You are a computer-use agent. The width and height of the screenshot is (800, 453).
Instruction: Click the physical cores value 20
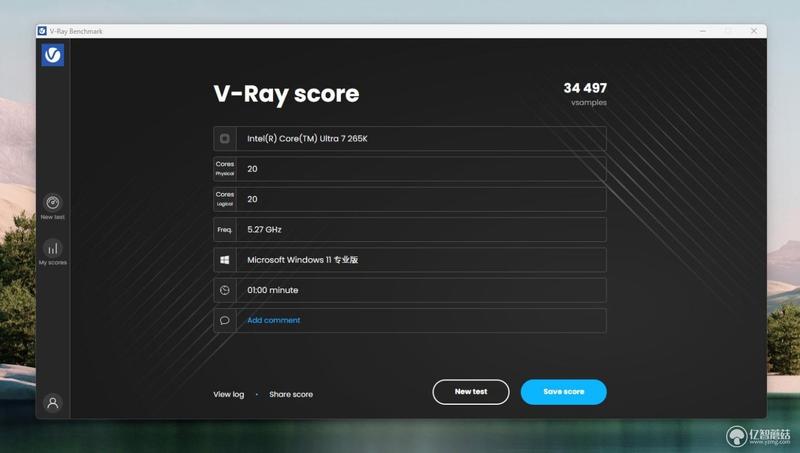tap(252, 169)
